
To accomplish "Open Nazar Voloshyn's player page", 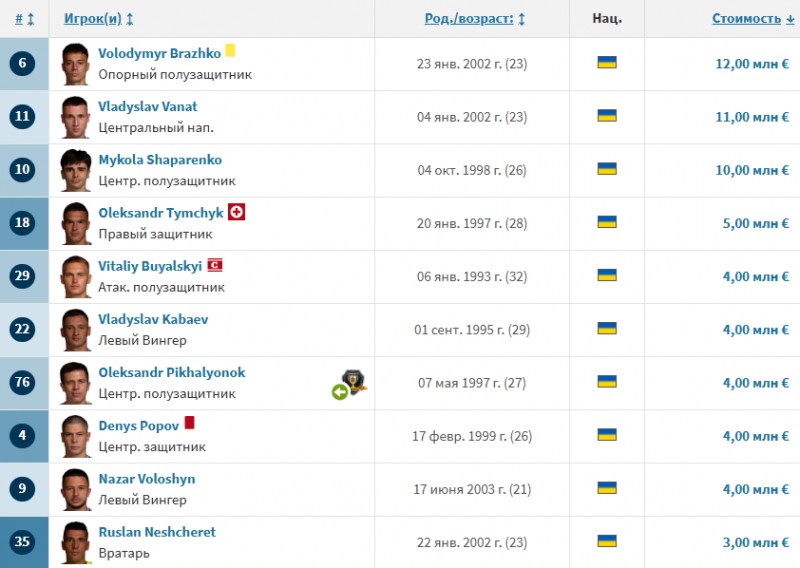I will (x=146, y=479).
